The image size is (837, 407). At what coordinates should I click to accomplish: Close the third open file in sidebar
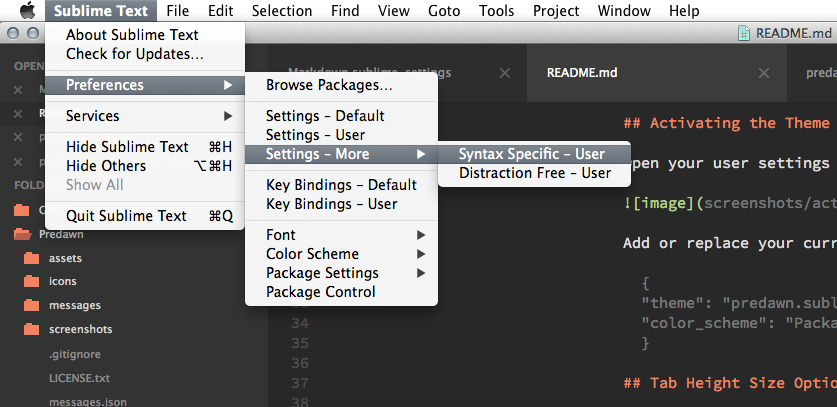tap(18, 138)
